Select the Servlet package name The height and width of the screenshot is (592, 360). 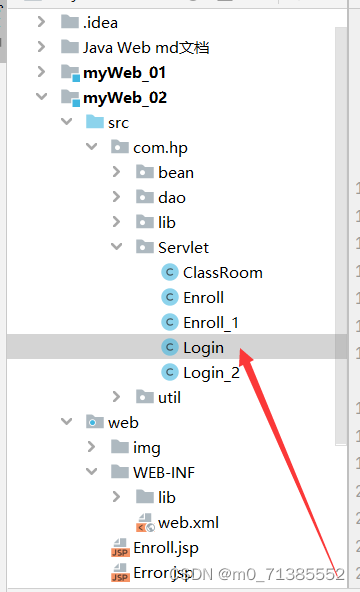pyautogui.click(x=183, y=247)
